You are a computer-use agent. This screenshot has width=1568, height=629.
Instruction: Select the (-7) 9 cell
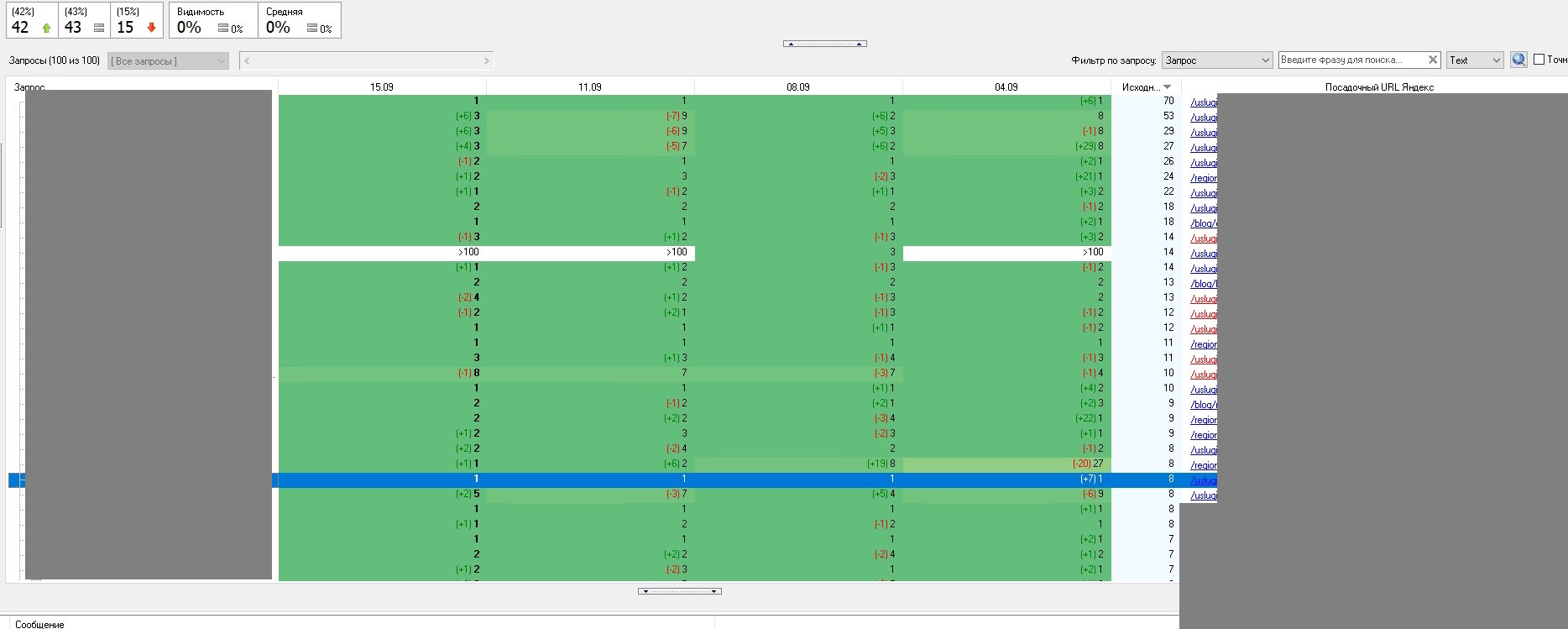click(x=590, y=116)
